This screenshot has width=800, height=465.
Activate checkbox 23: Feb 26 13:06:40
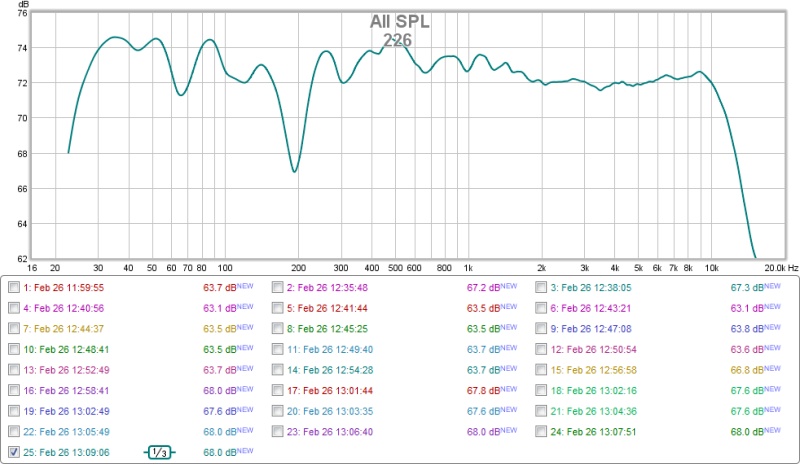(278, 431)
